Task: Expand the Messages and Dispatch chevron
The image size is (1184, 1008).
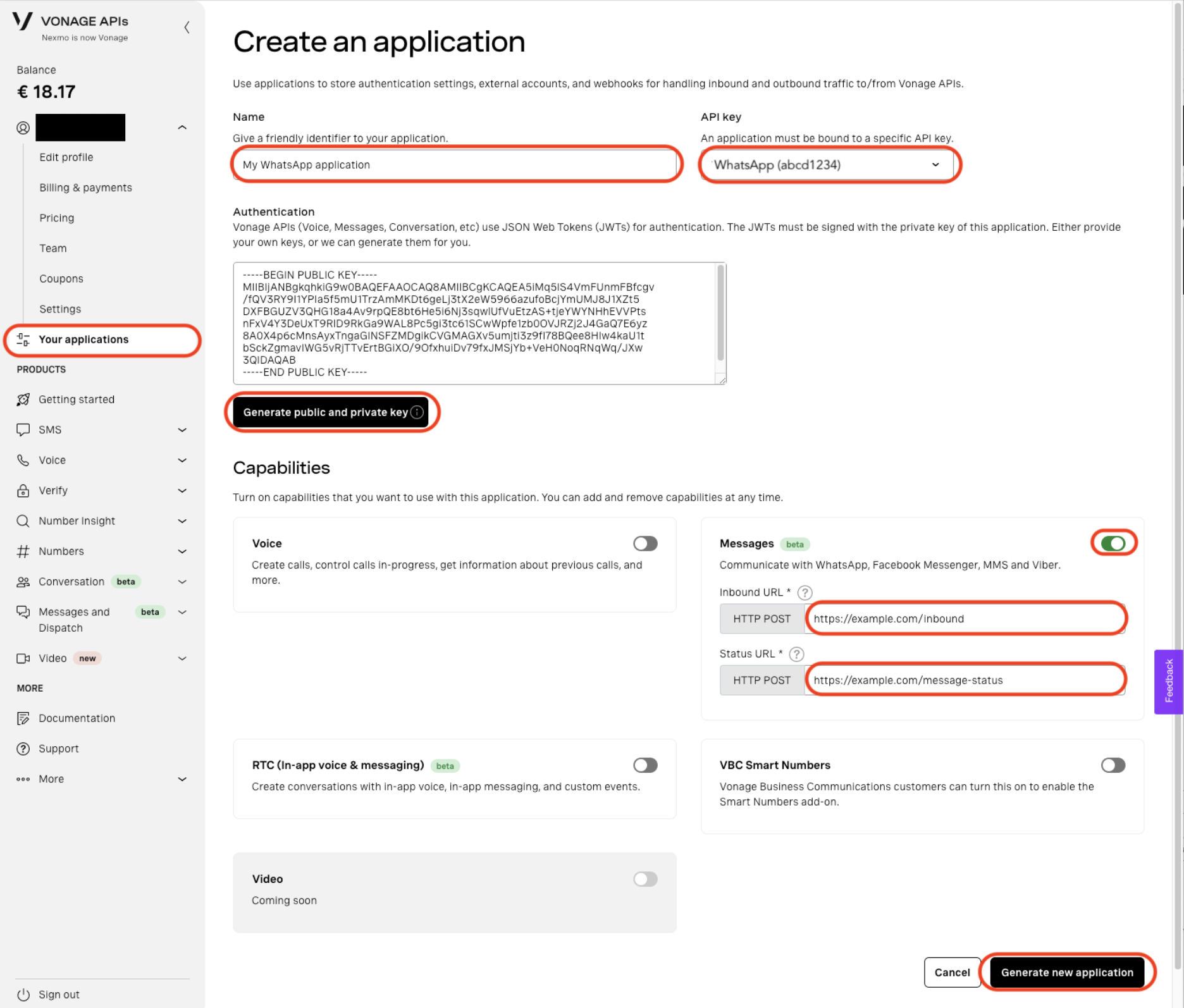Action: pos(182,612)
